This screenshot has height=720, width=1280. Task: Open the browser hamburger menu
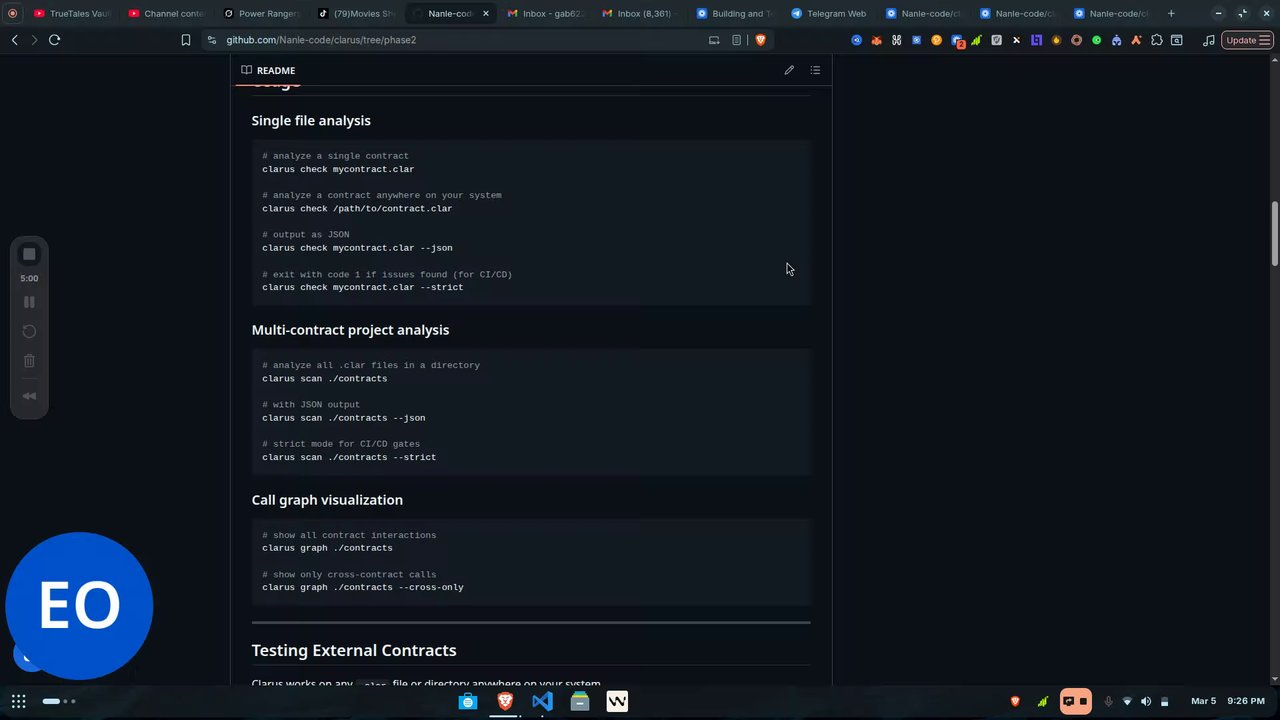click(1267, 40)
